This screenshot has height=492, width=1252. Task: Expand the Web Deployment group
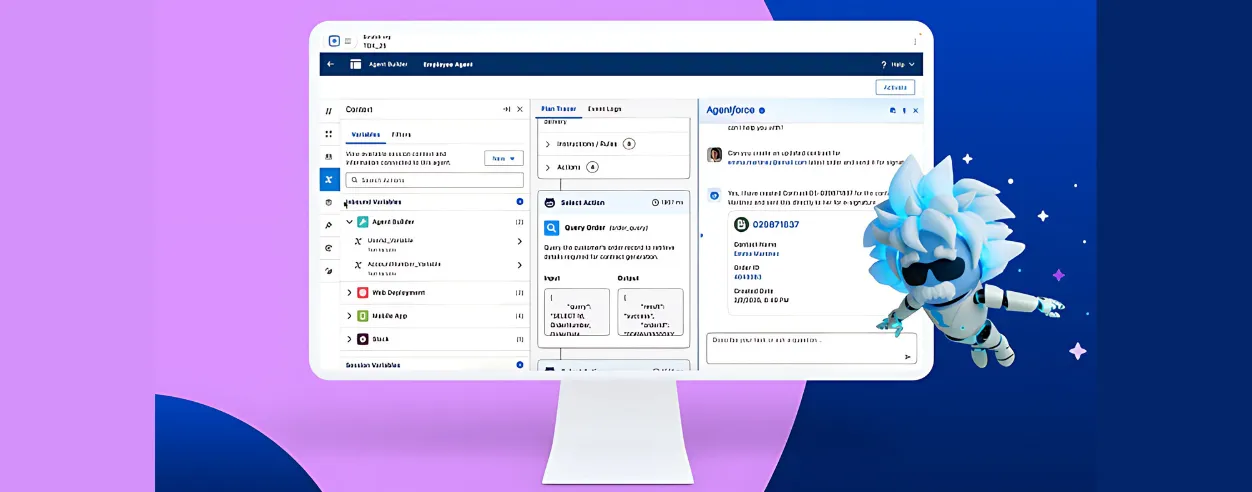pyautogui.click(x=349, y=293)
